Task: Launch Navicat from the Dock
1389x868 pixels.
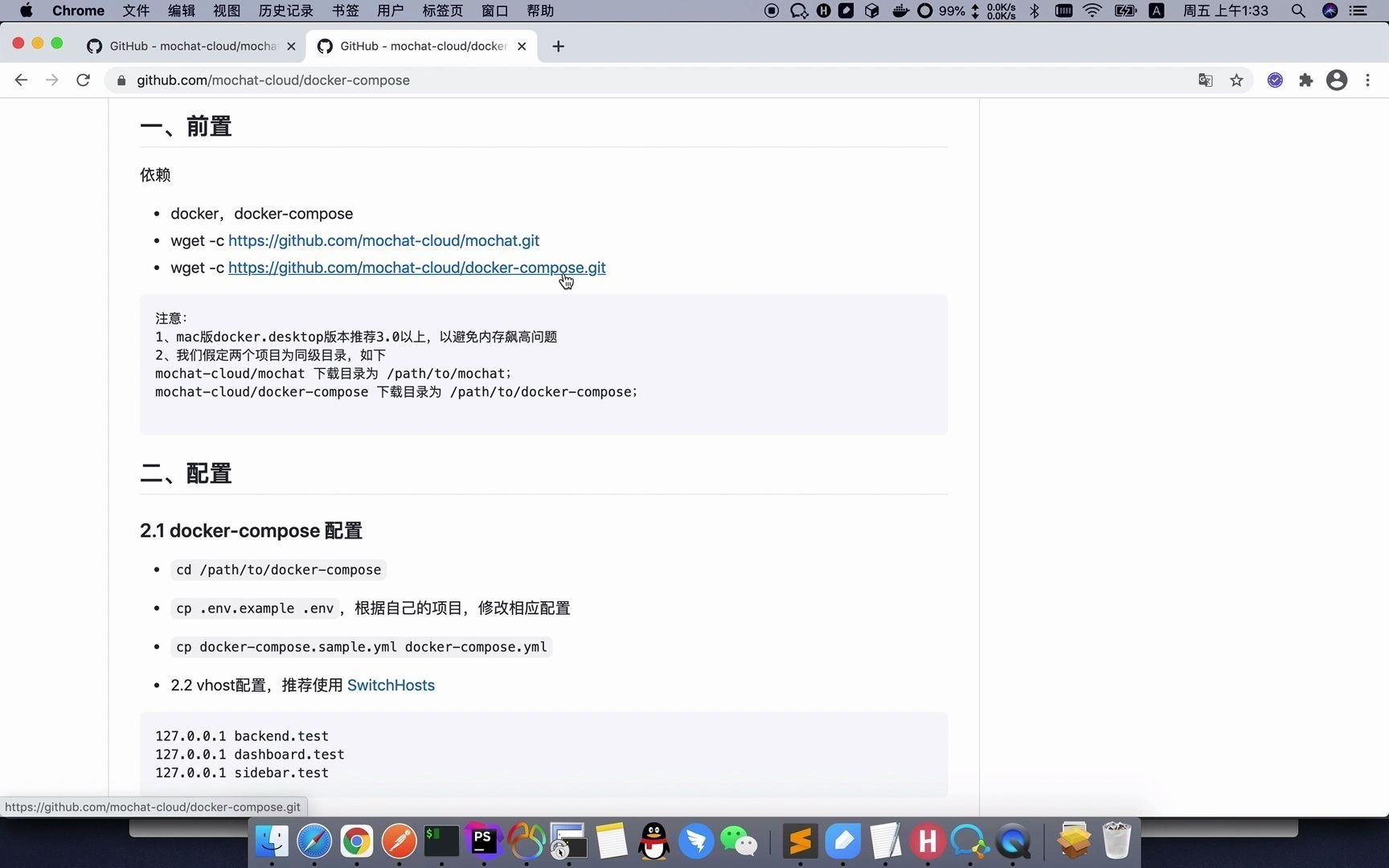Action: (526, 841)
